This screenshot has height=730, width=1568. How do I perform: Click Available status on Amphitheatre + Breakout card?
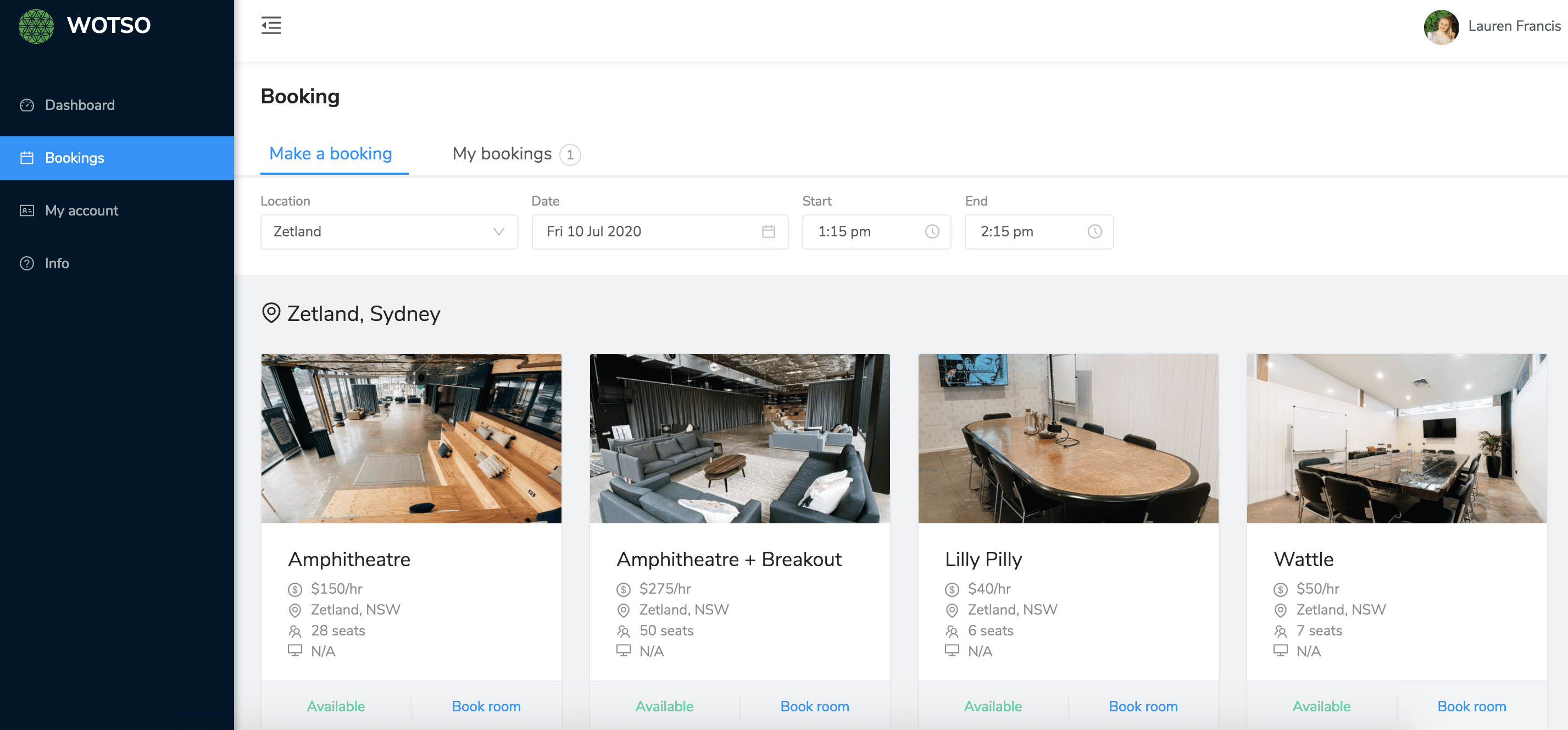pyautogui.click(x=664, y=706)
